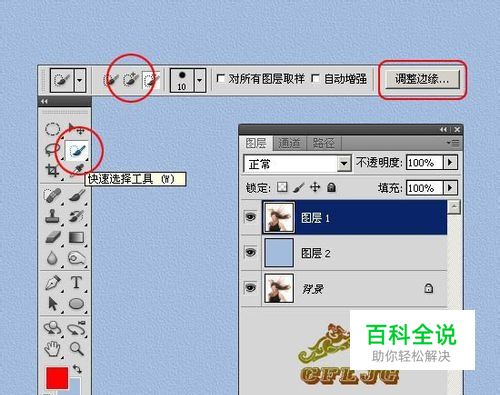
Task: Select the 图层 2 layer name
Action: [x=316, y=253]
